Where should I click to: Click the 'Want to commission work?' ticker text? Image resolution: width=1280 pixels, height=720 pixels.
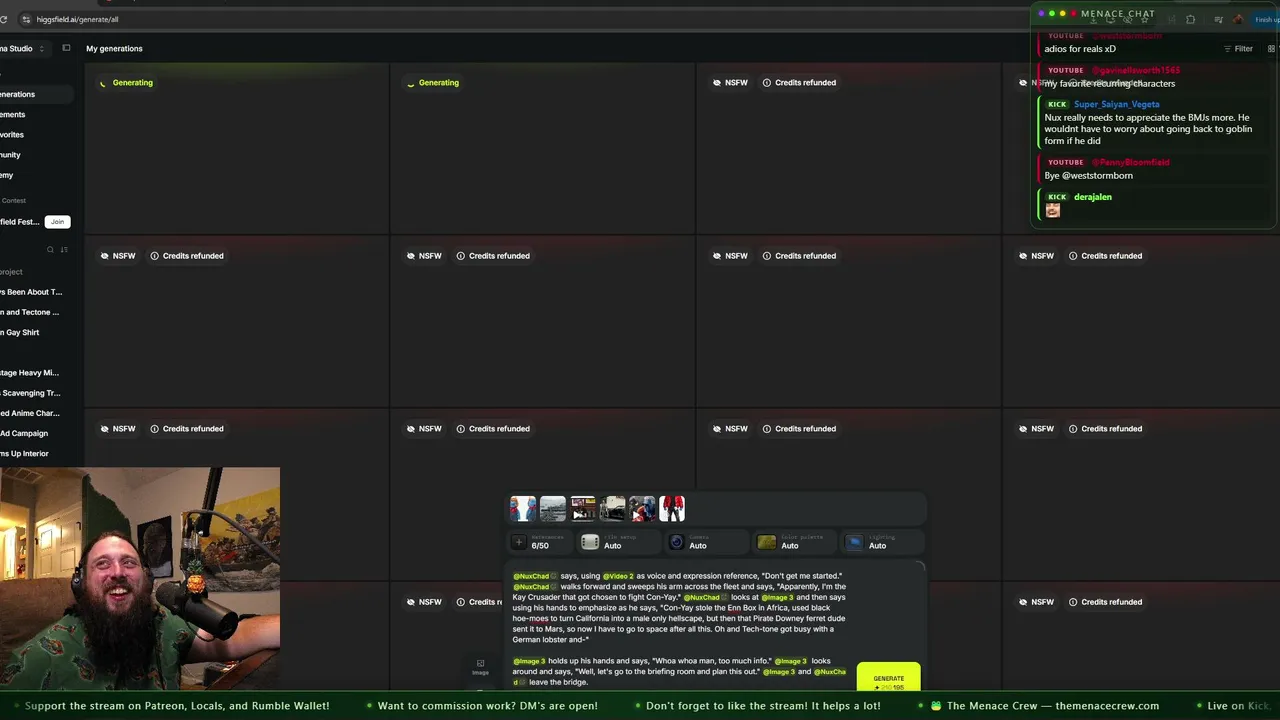[x=488, y=706]
